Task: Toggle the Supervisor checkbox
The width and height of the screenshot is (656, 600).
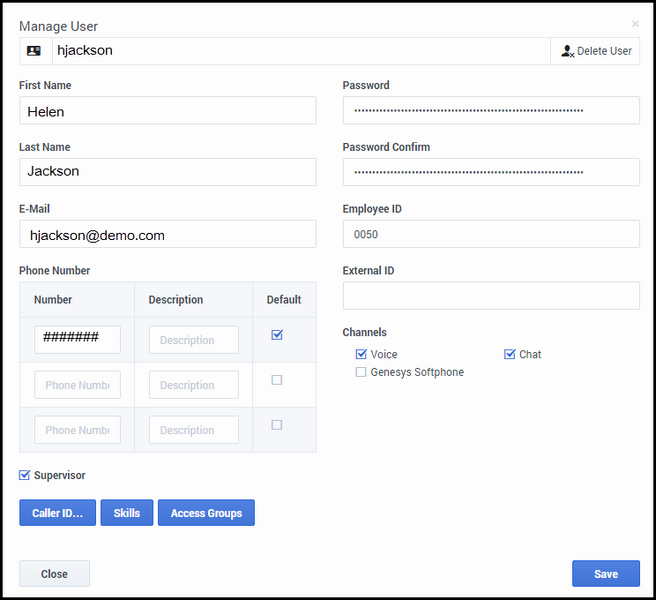Action: [25, 475]
